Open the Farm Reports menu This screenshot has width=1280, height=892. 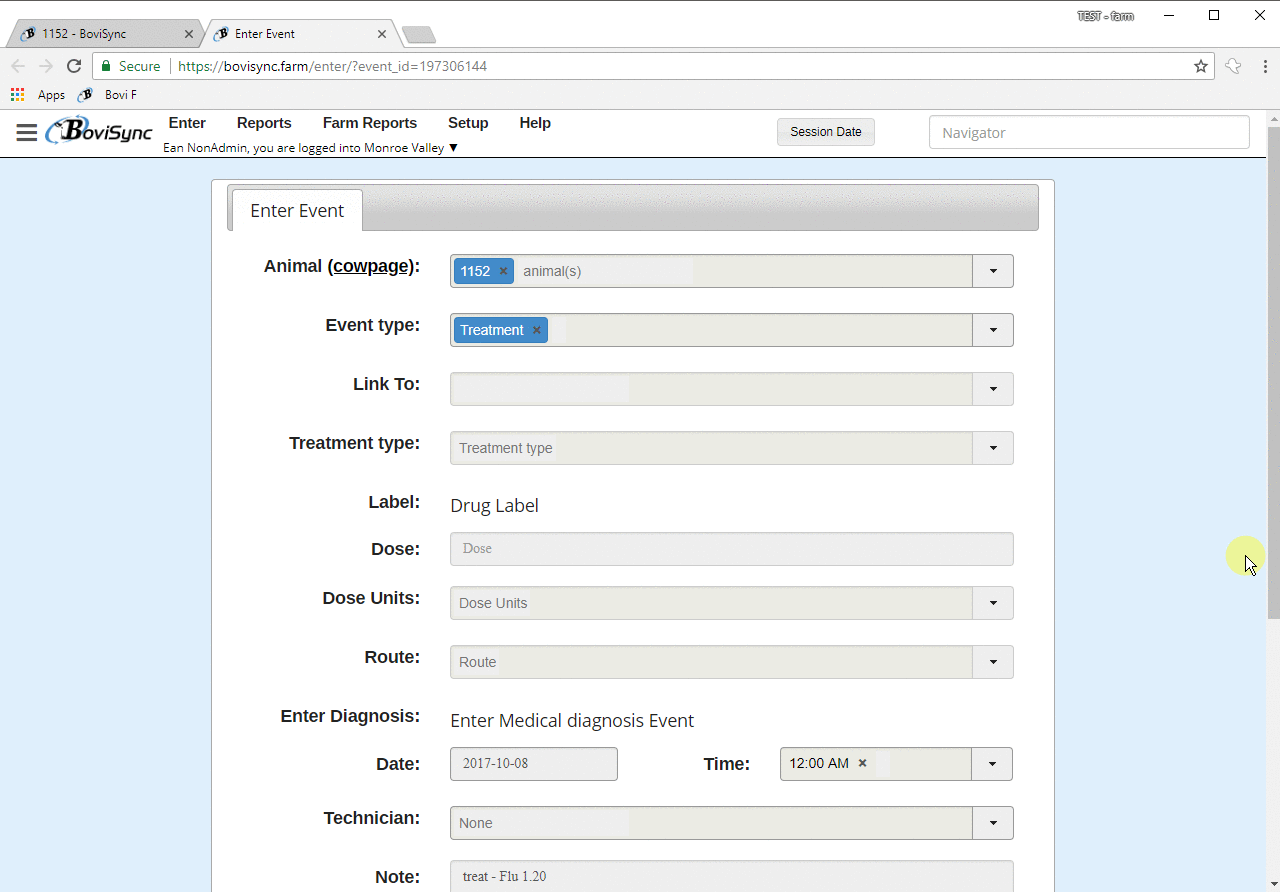pyautogui.click(x=370, y=123)
